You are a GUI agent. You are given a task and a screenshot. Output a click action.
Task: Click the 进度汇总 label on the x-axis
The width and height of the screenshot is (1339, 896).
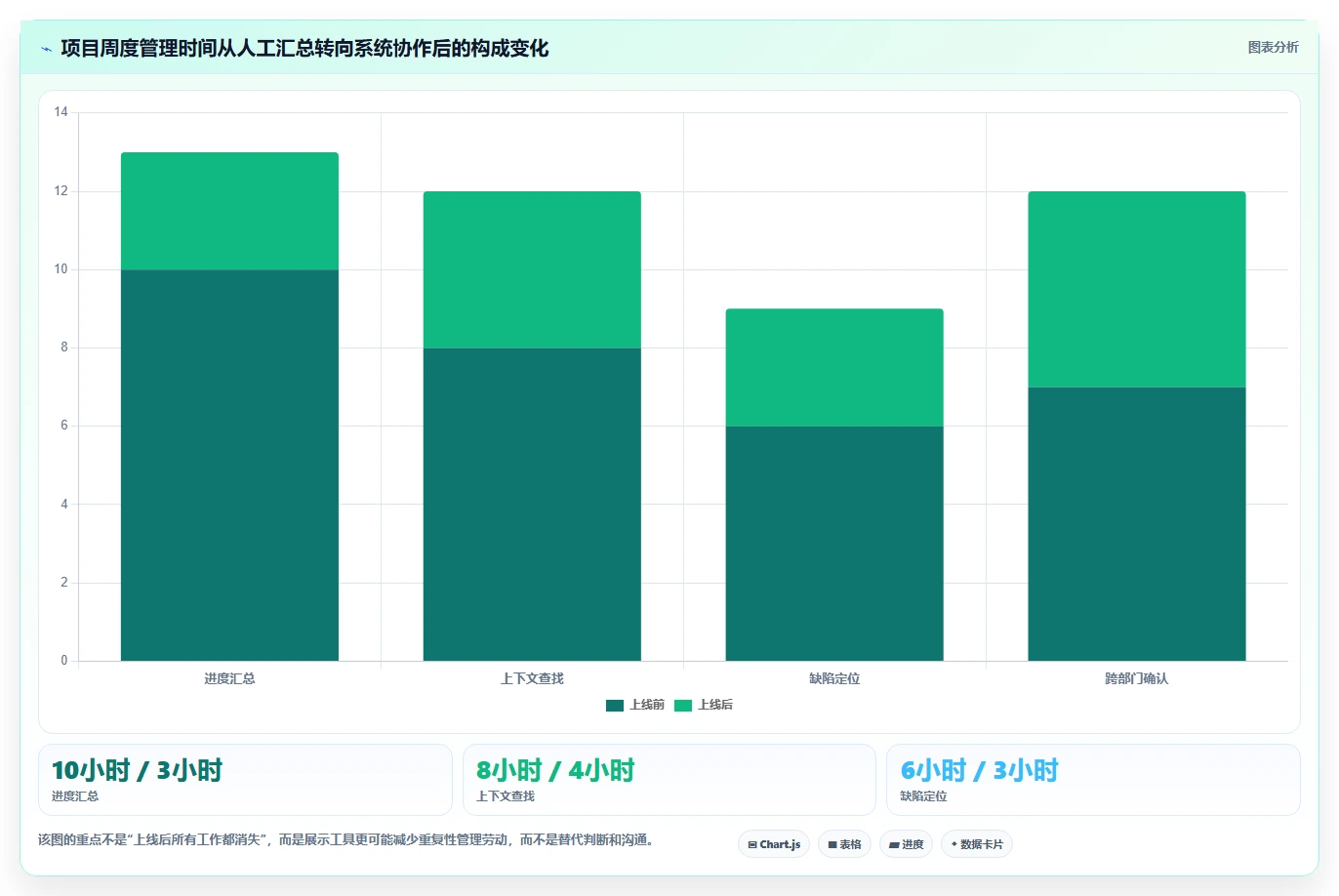[x=229, y=678]
